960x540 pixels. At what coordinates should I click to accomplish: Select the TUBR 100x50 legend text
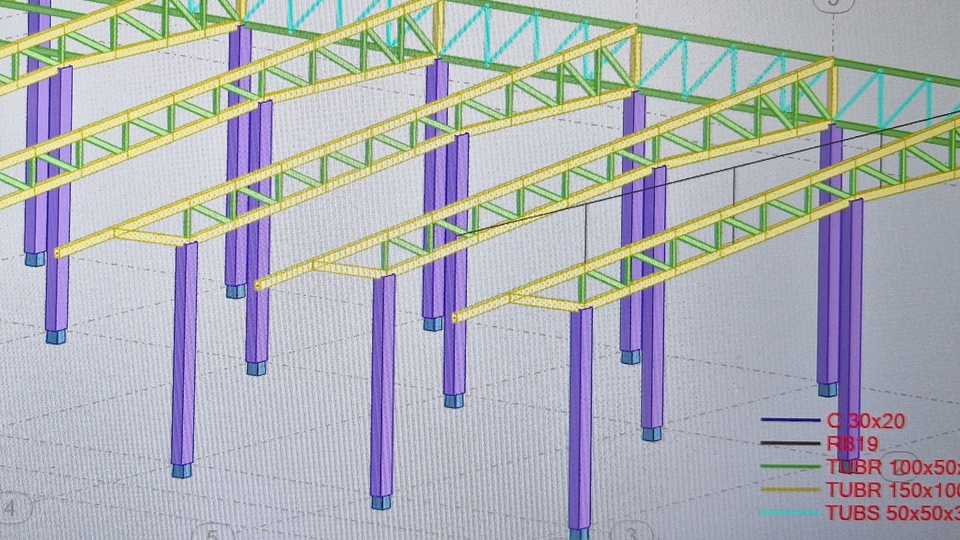(x=890, y=467)
